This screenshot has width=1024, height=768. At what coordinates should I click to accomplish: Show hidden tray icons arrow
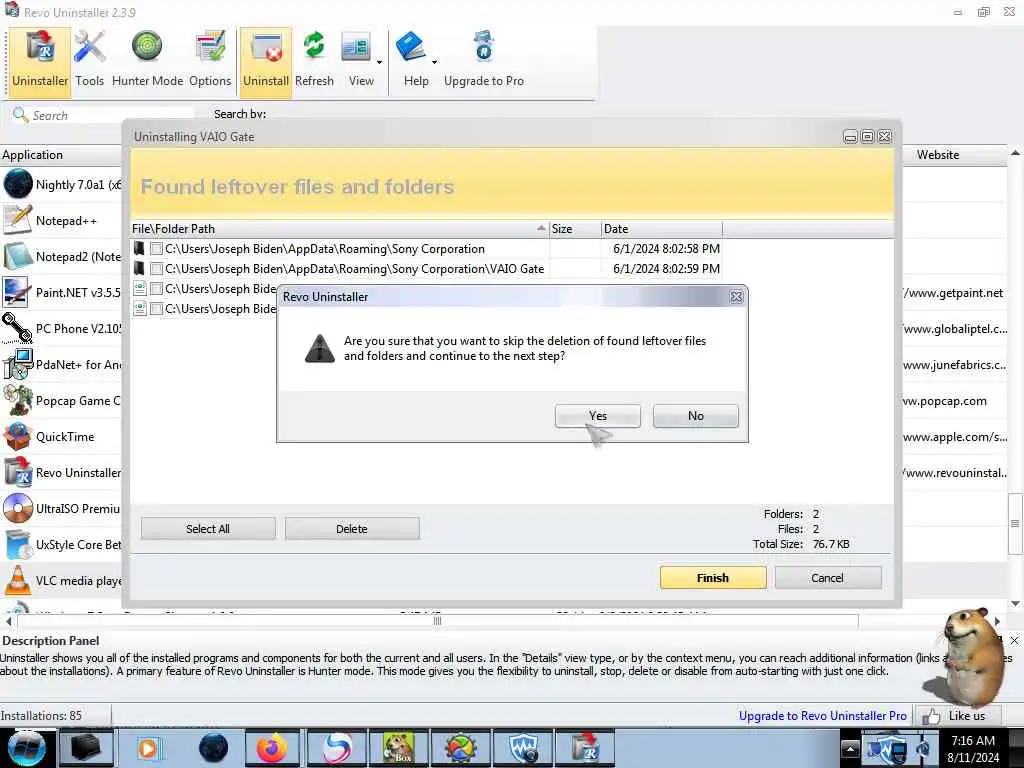[850, 748]
